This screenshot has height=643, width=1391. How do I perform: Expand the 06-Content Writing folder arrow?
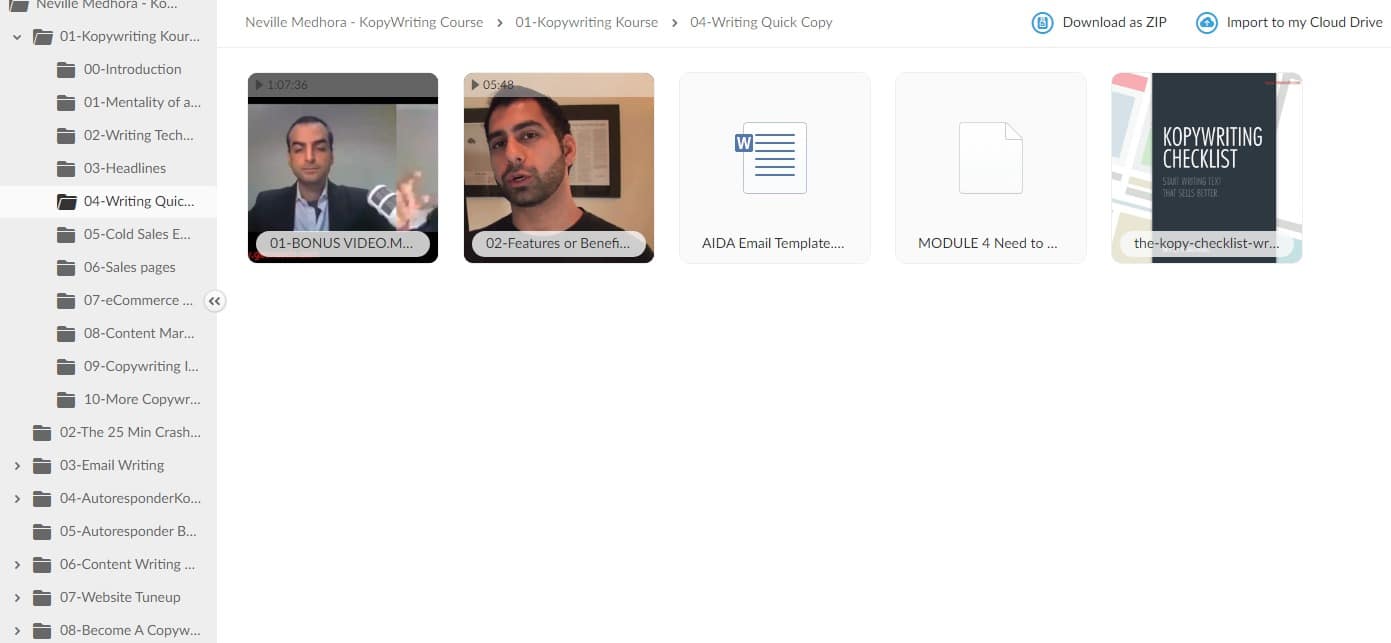pos(17,564)
